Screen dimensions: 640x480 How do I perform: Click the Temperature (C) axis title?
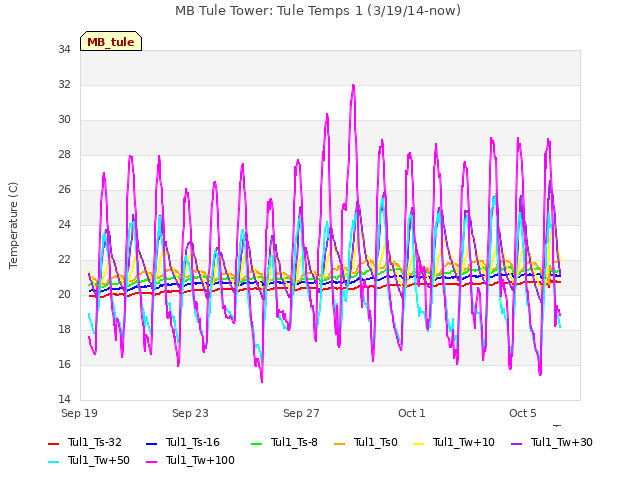pyautogui.click(x=13, y=225)
